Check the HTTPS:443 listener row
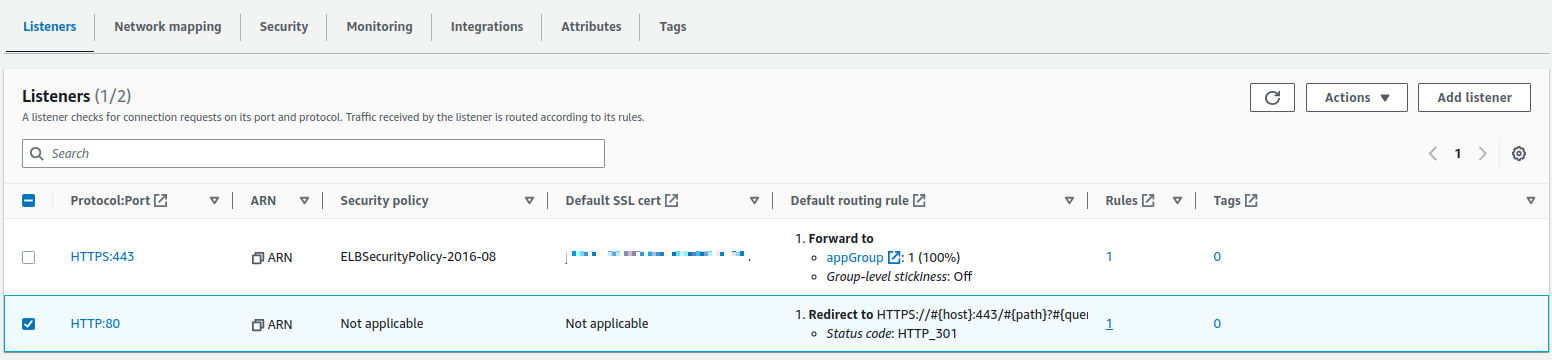The width and height of the screenshot is (1552, 360). coord(28,257)
